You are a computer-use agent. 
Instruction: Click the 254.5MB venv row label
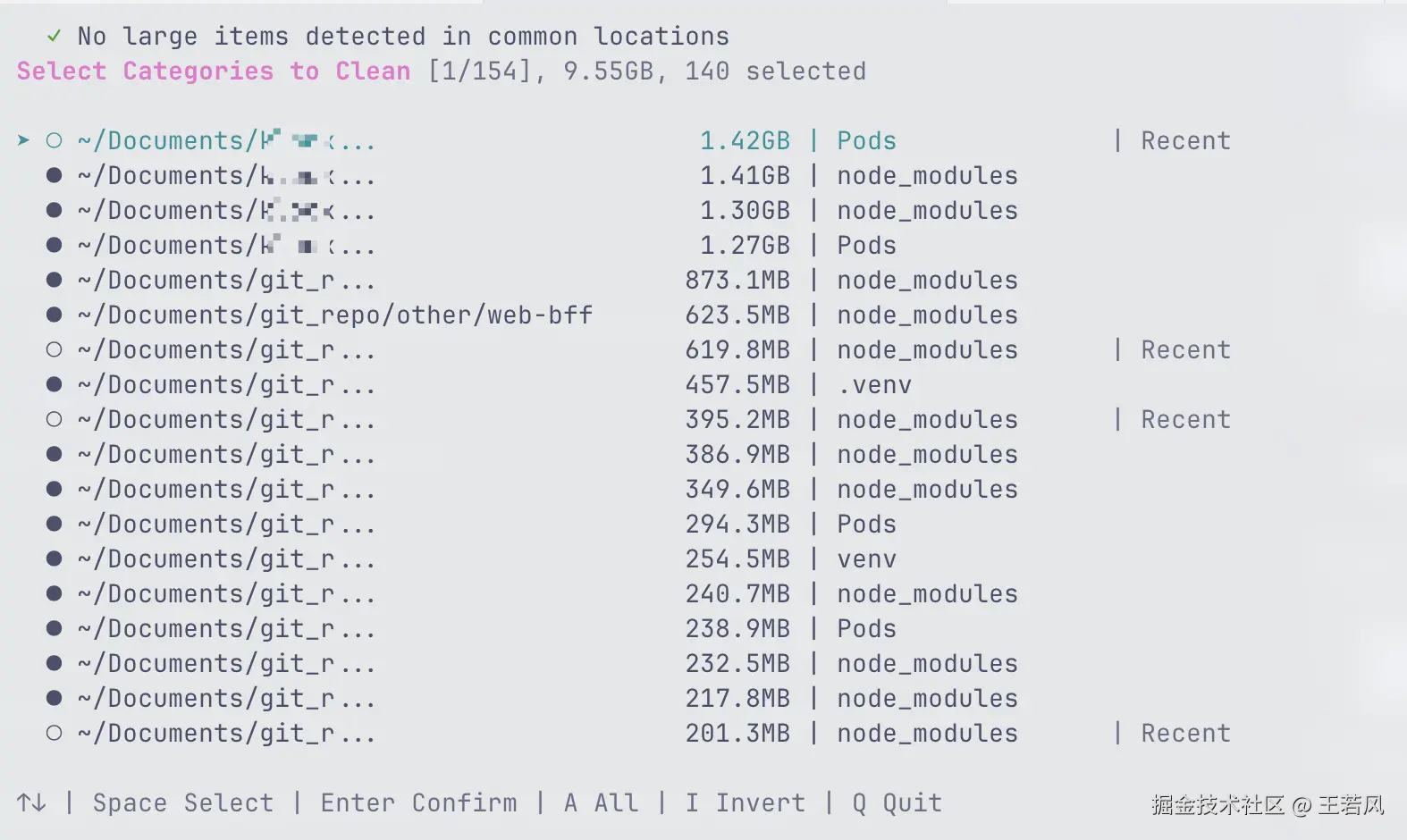tap(866, 559)
